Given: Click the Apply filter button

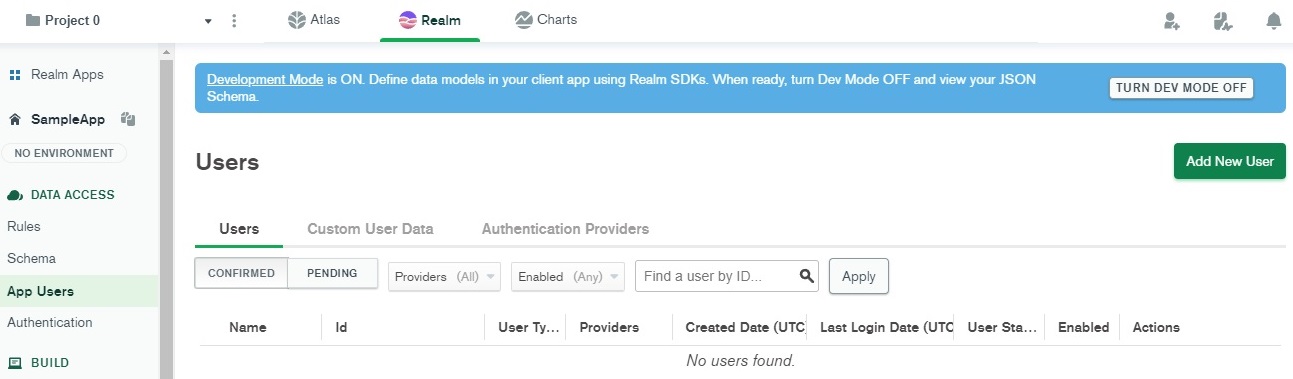Looking at the screenshot, I should click(x=859, y=276).
